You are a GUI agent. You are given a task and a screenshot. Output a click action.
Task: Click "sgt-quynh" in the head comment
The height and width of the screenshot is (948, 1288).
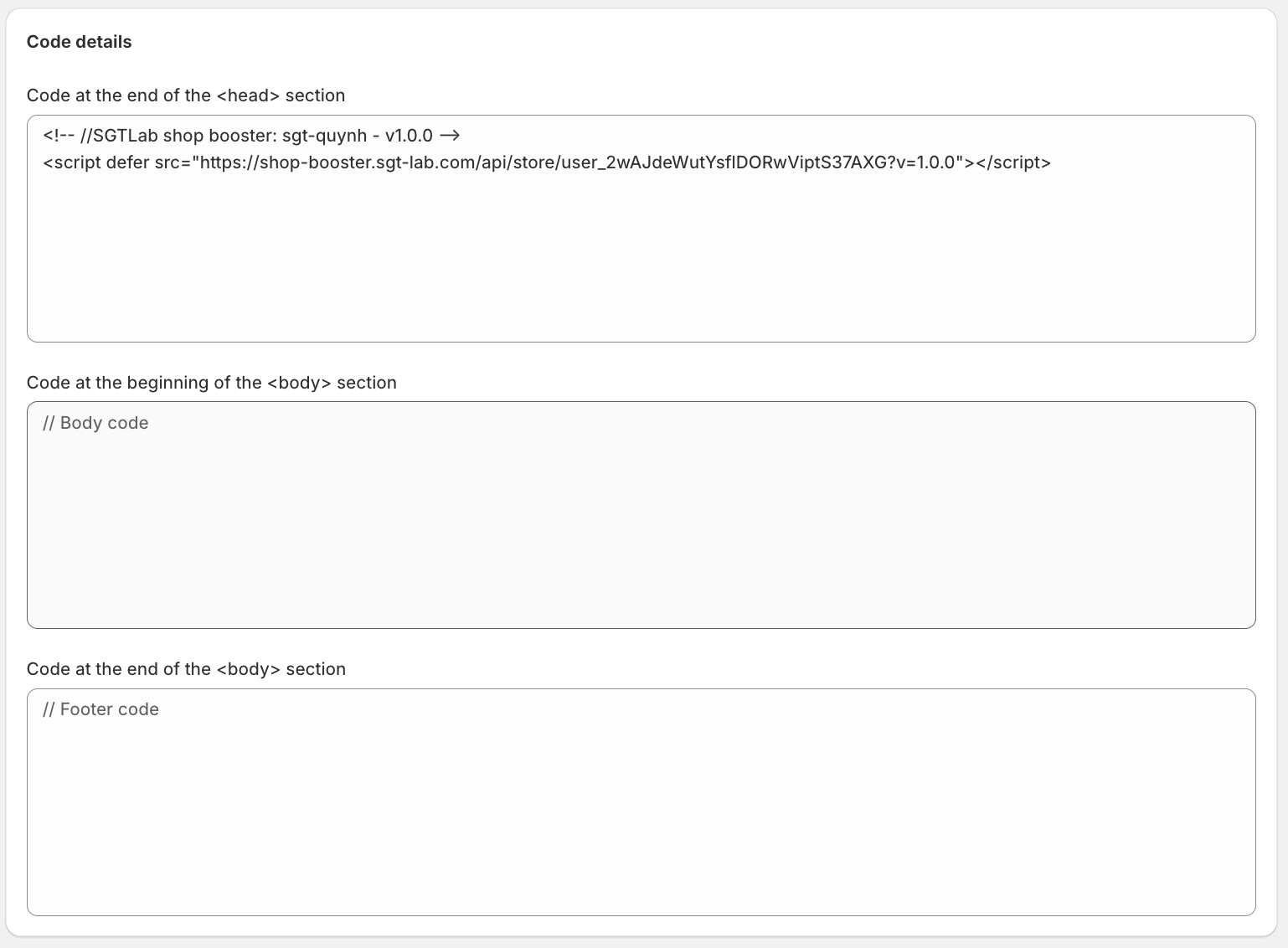(324, 136)
